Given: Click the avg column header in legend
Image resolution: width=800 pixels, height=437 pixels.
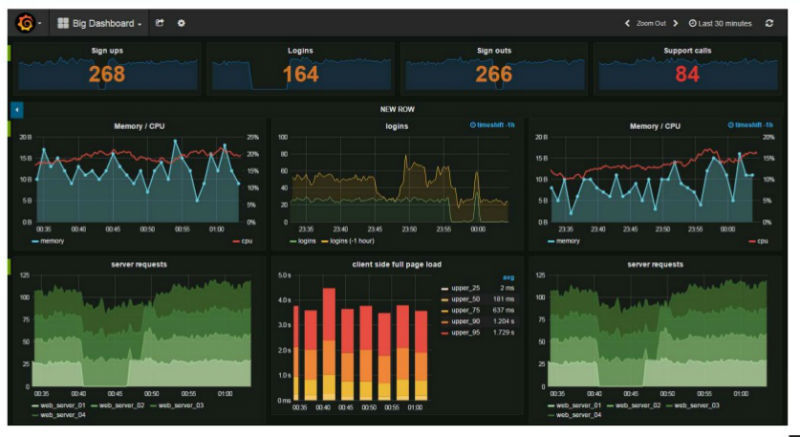Looking at the screenshot, I should point(509,277).
